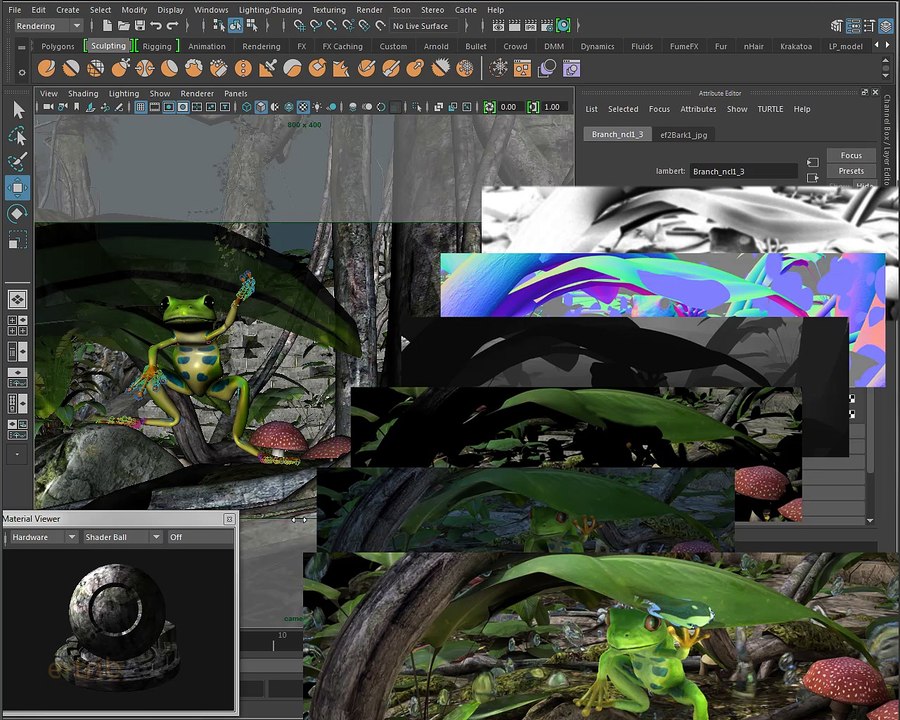Open the TURTLE menu in Attribute Editor
The image size is (900, 720).
click(x=770, y=109)
